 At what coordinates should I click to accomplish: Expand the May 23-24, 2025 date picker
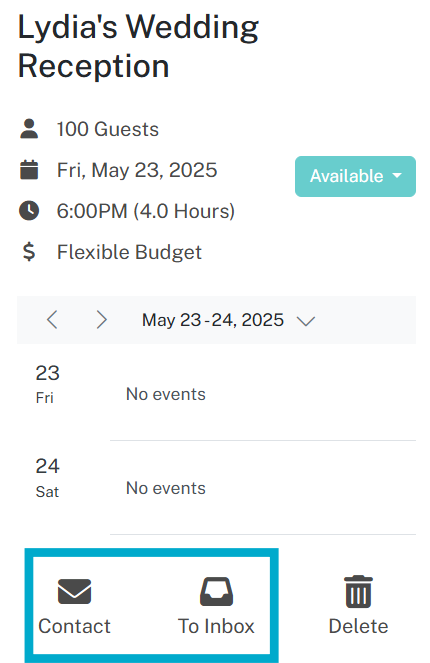229,320
